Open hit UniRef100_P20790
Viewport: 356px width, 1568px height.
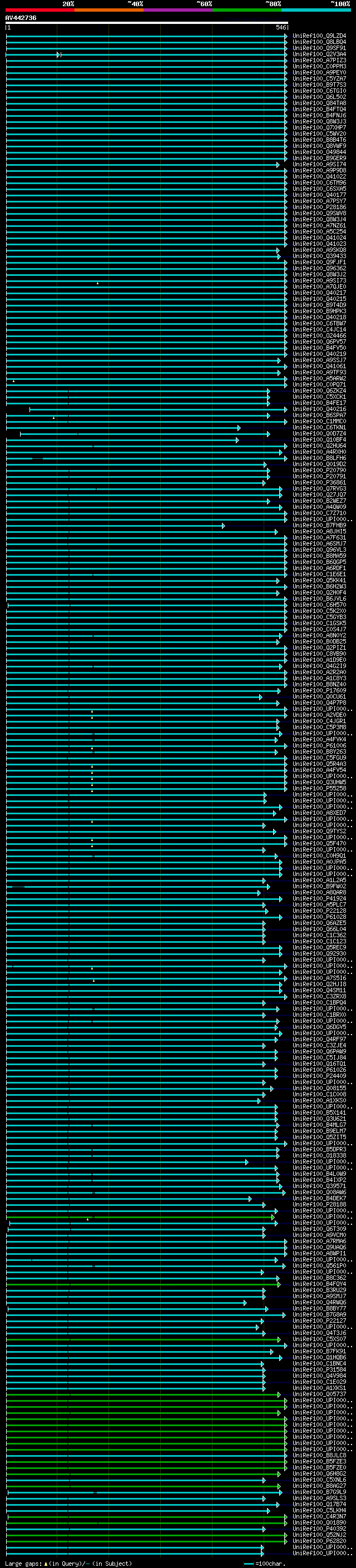[x=319, y=470]
